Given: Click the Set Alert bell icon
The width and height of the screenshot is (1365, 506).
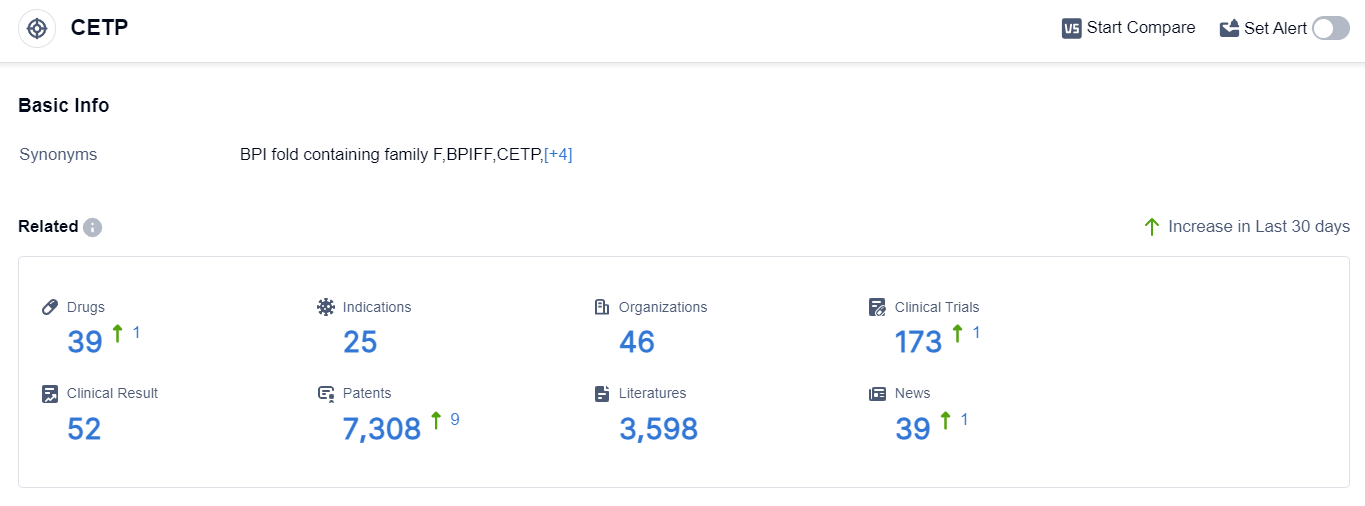Looking at the screenshot, I should pos(1229,28).
